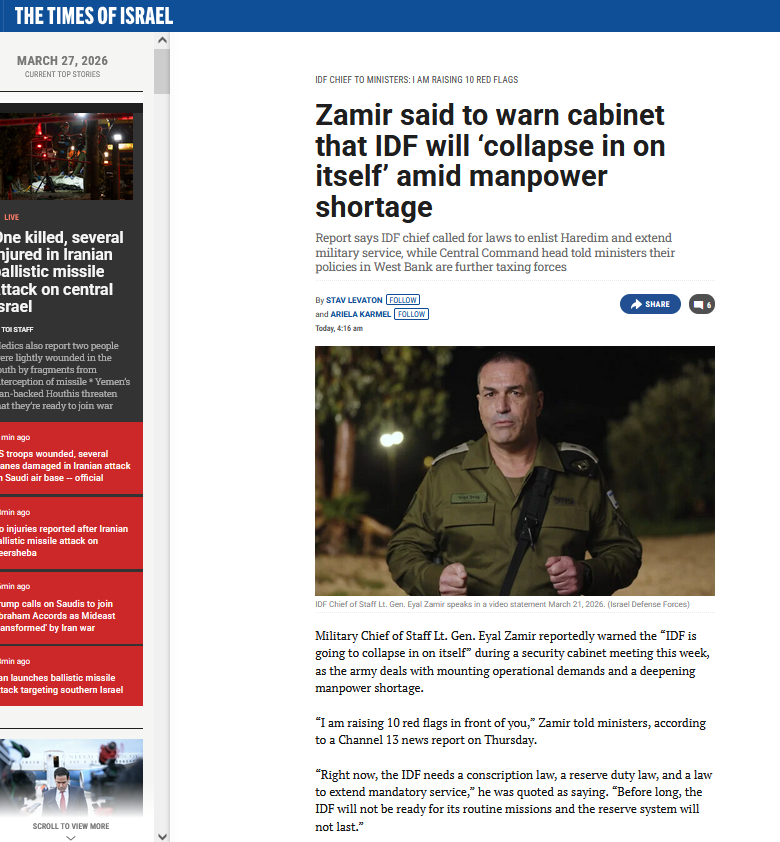The width and height of the screenshot is (780, 842).
Task: Click the Share arrow button
Action: click(650, 304)
